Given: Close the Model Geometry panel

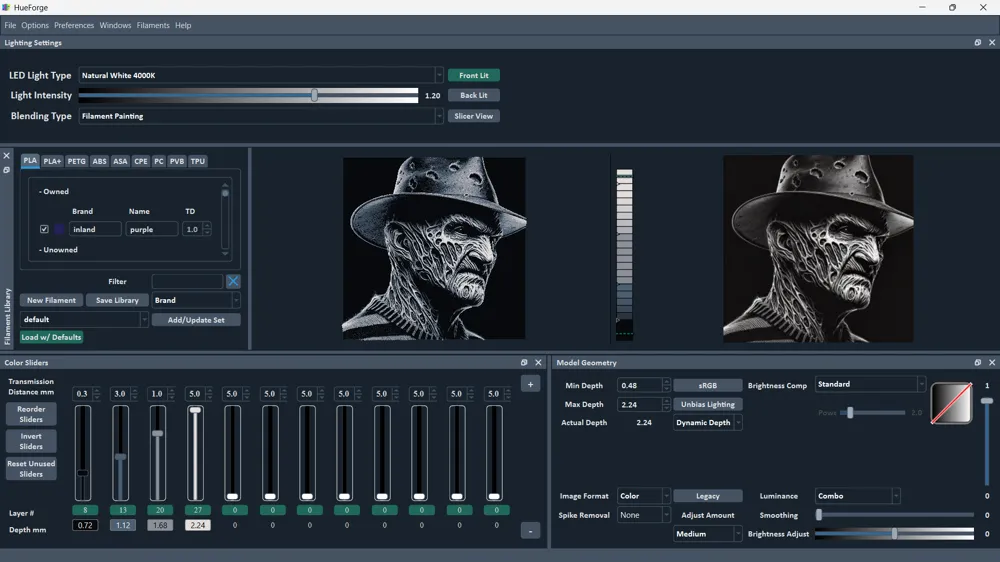Looking at the screenshot, I should click(992, 362).
